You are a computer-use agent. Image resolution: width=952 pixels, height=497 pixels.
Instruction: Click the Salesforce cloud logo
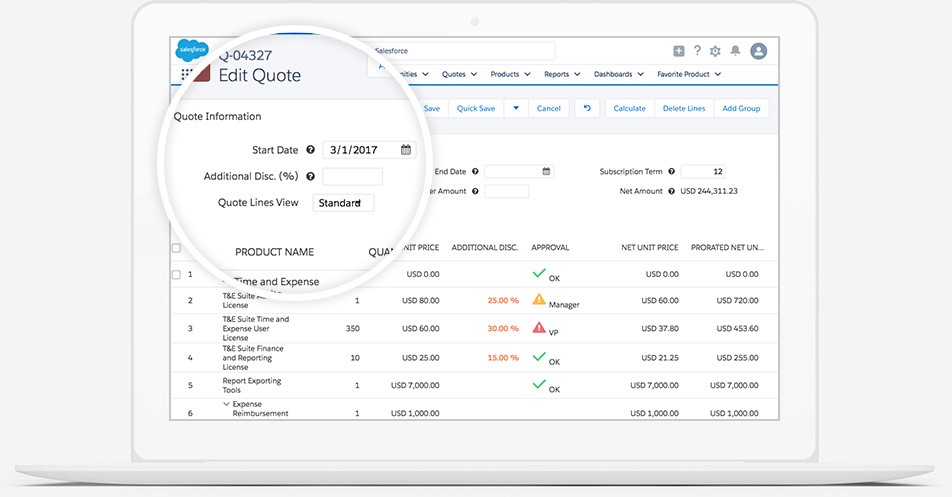click(192, 50)
